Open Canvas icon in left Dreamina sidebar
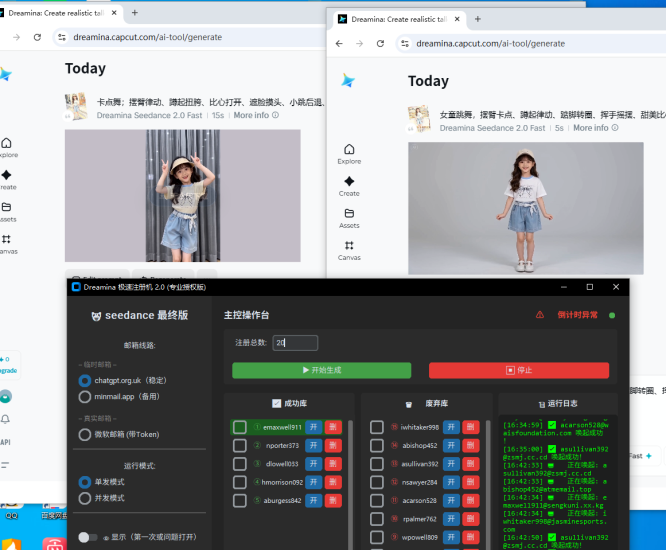Screen dimensions: 666x550 tap(6, 239)
